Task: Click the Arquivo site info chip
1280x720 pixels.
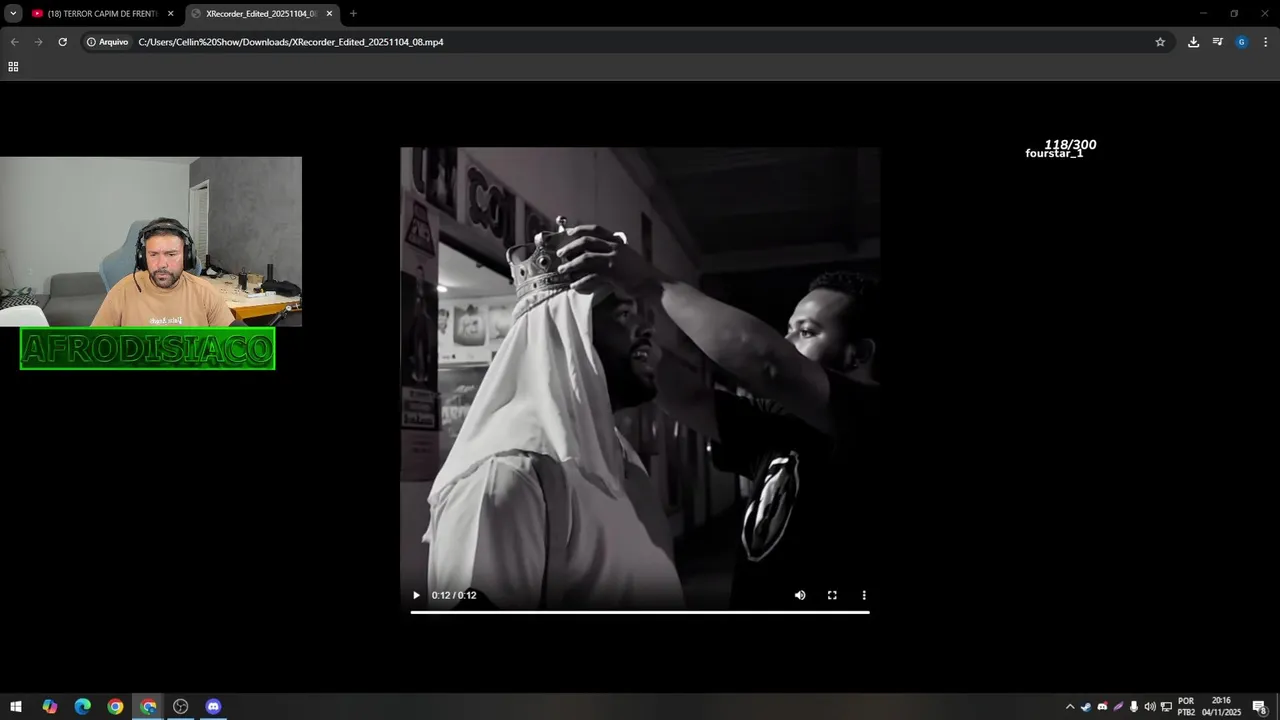Action: click(x=108, y=42)
